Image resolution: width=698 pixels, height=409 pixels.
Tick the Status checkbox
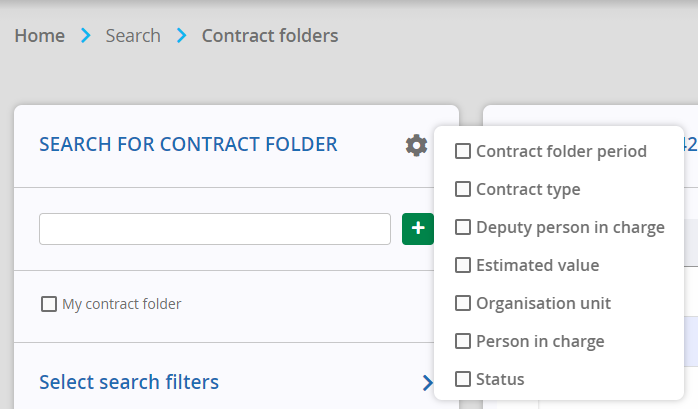click(463, 379)
